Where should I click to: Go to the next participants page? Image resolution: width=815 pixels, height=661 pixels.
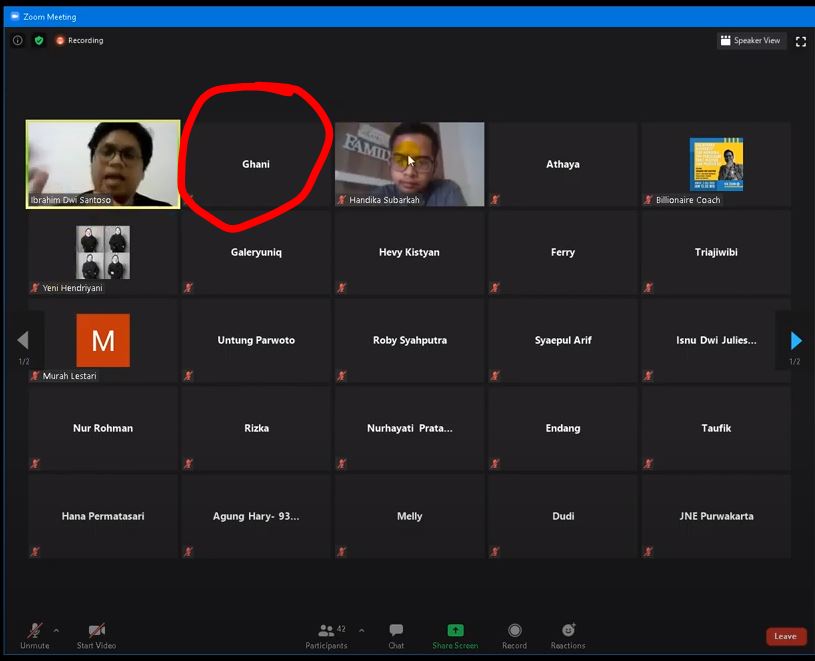(795, 340)
